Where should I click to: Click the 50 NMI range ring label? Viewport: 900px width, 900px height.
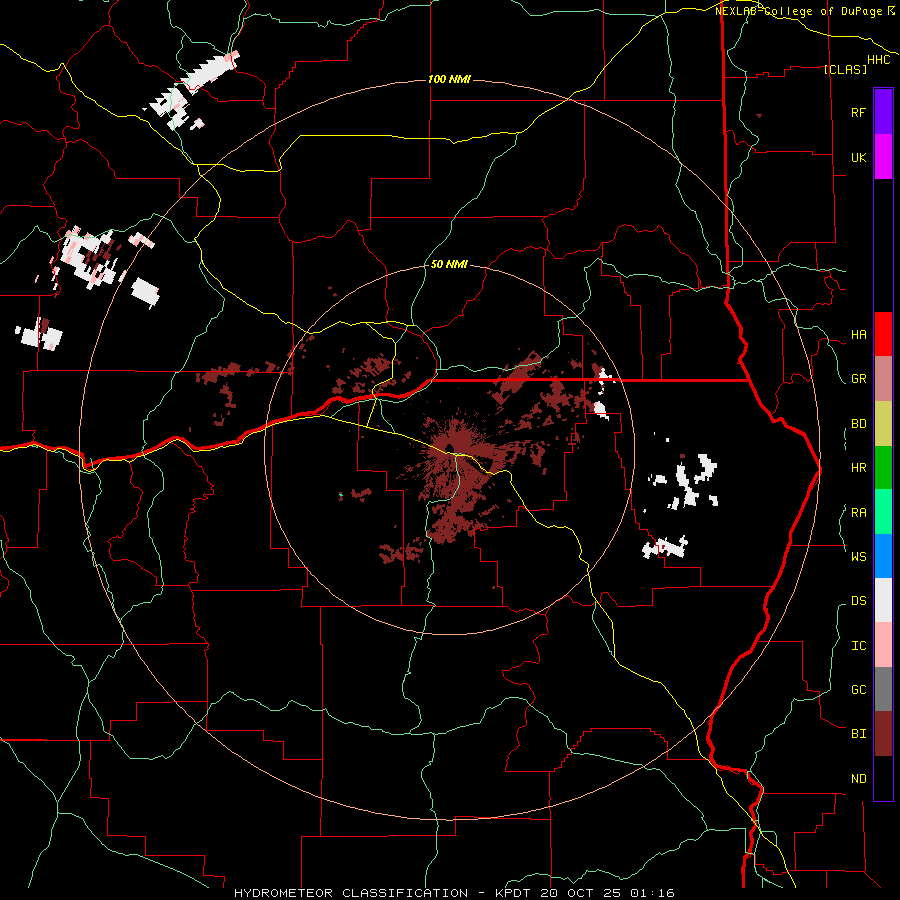449,264
